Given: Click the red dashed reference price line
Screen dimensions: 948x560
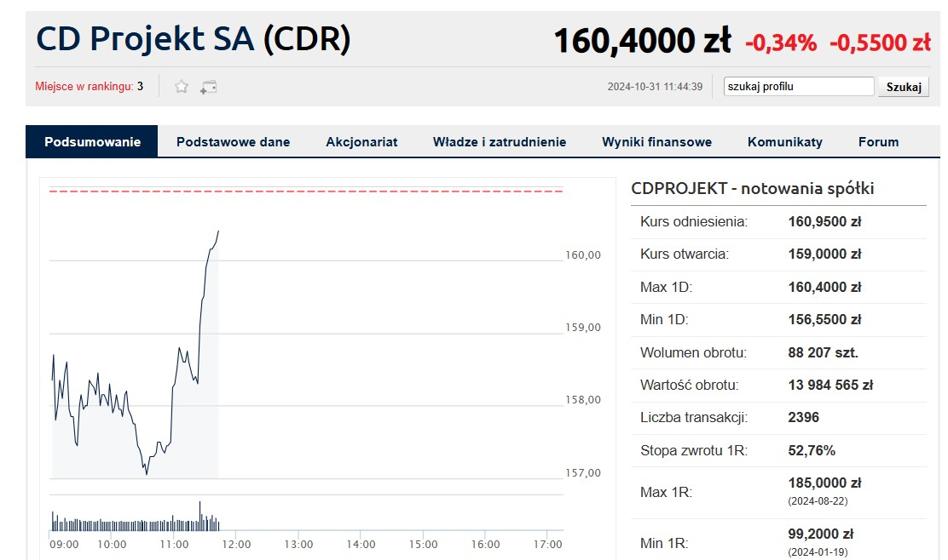Looking at the screenshot, I should pos(306,191).
